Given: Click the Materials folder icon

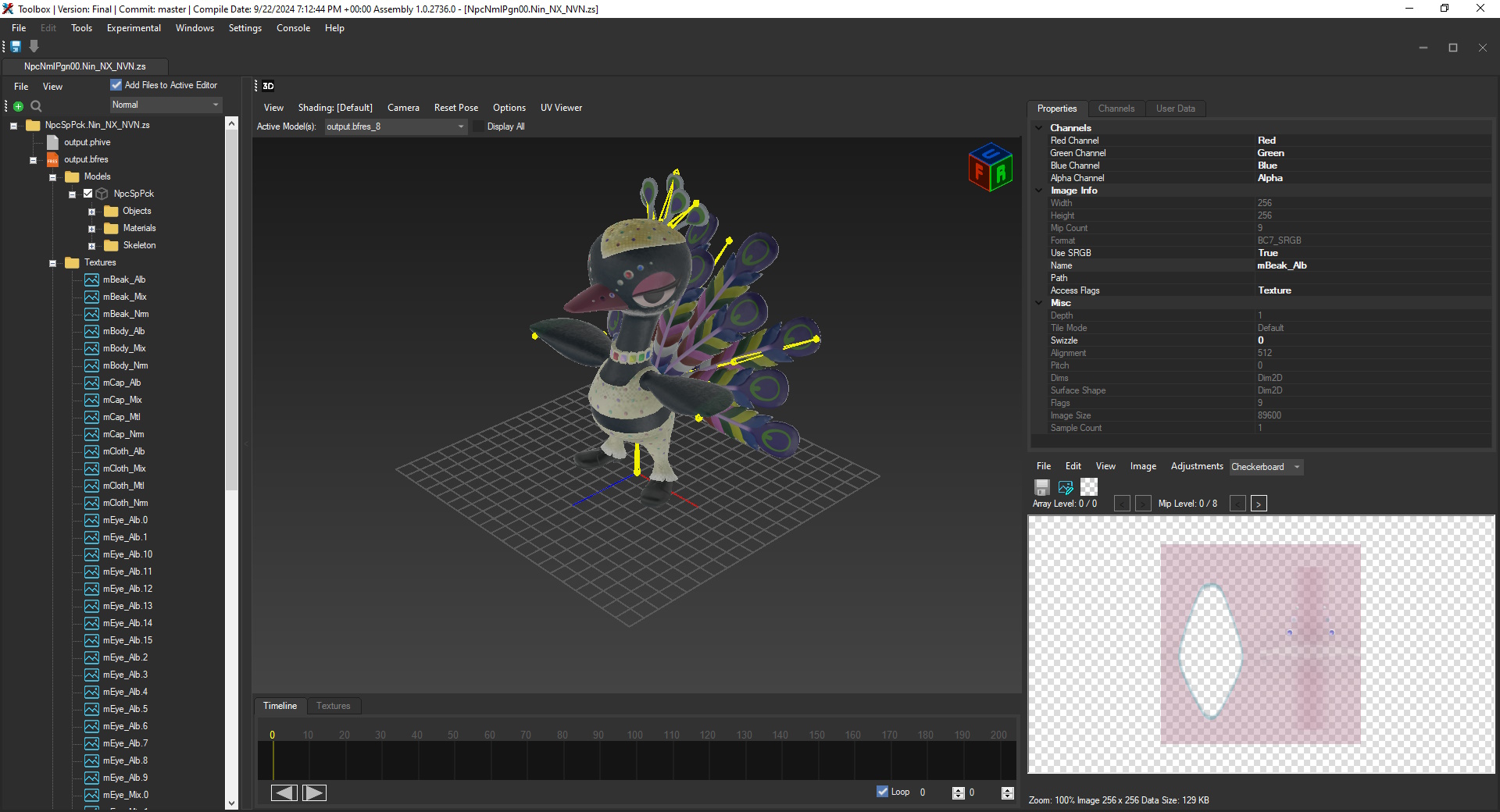Looking at the screenshot, I should point(111,228).
